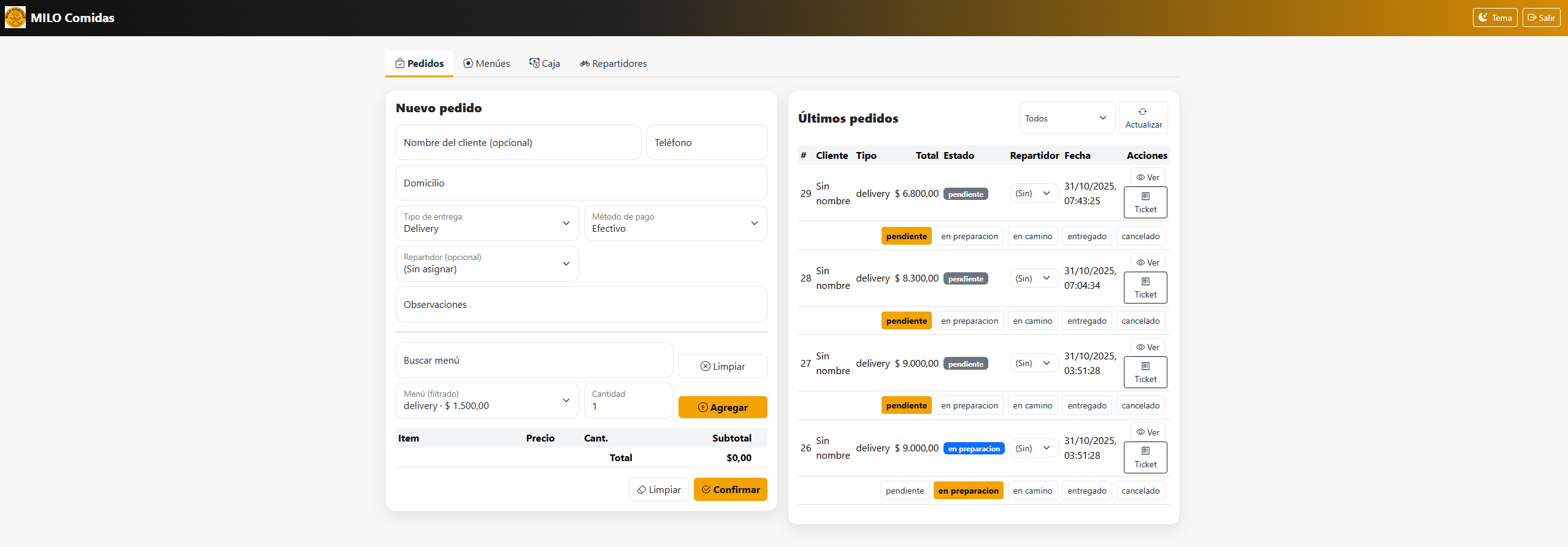Open the Ticket for order 26
Screen dimensions: 1568x547
pos(1145,457)
